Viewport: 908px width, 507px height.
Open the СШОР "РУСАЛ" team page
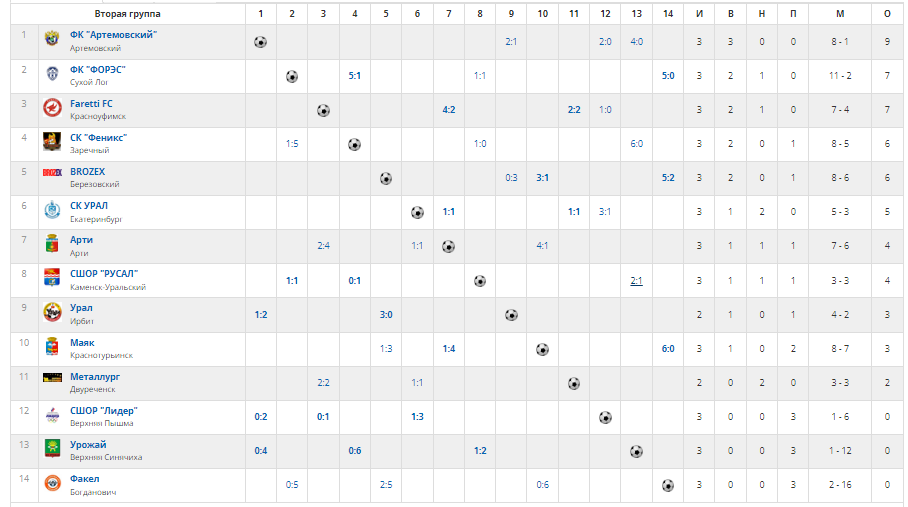pos(104,274)
